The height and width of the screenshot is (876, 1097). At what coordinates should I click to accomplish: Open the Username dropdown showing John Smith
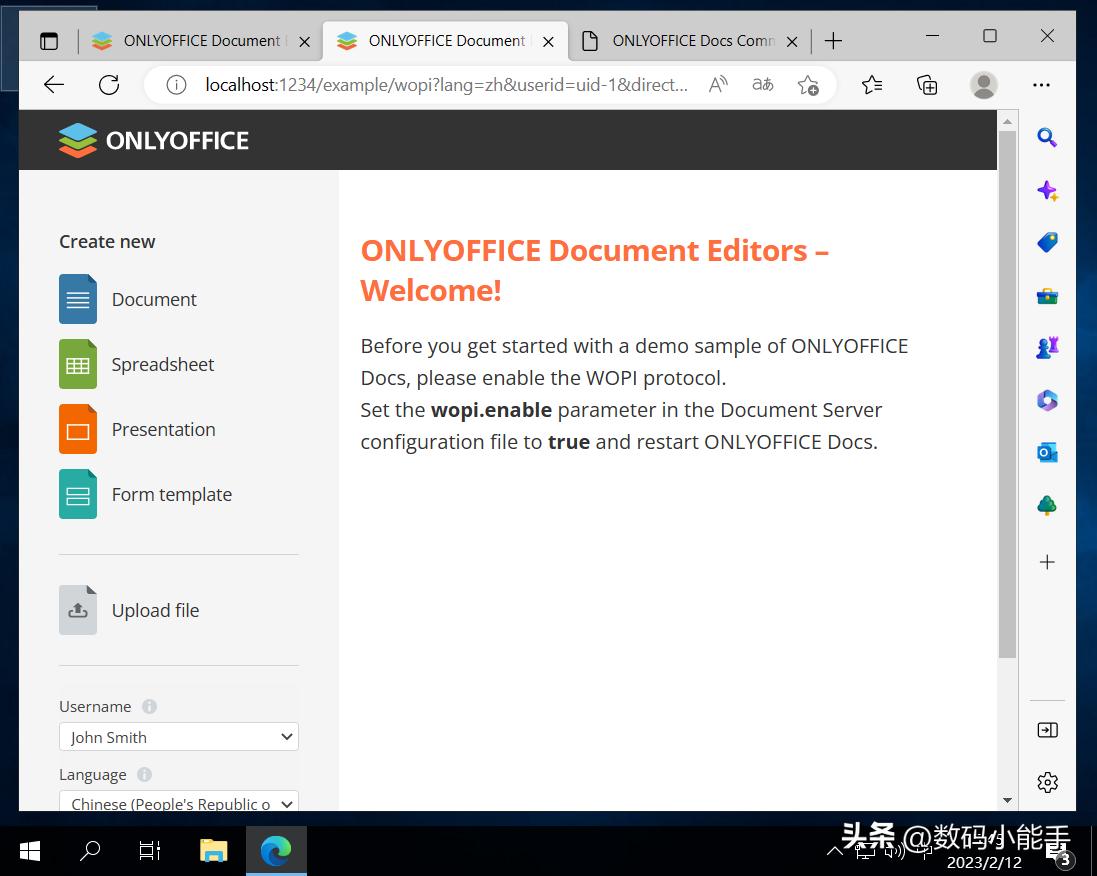pos(178,737)
